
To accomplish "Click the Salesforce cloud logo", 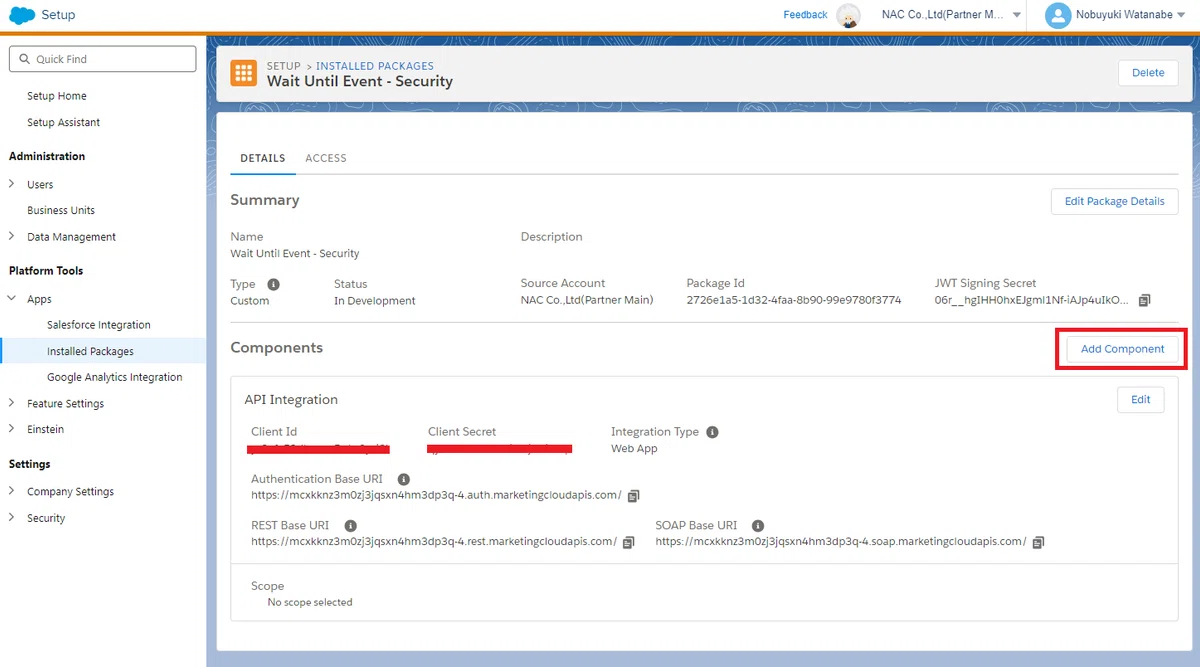I will (x=22, y=15).
